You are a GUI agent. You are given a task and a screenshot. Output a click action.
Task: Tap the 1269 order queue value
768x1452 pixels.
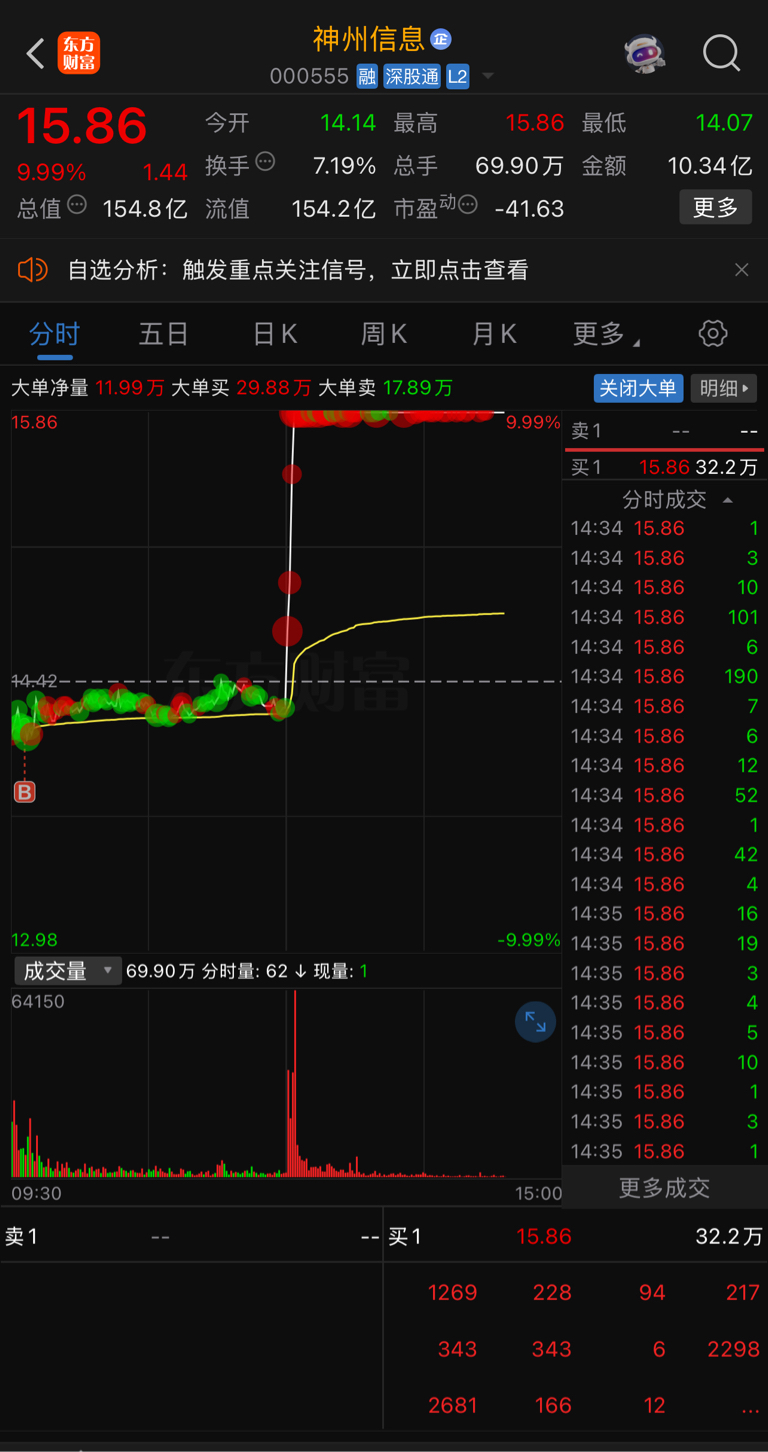pos(452,1292)
